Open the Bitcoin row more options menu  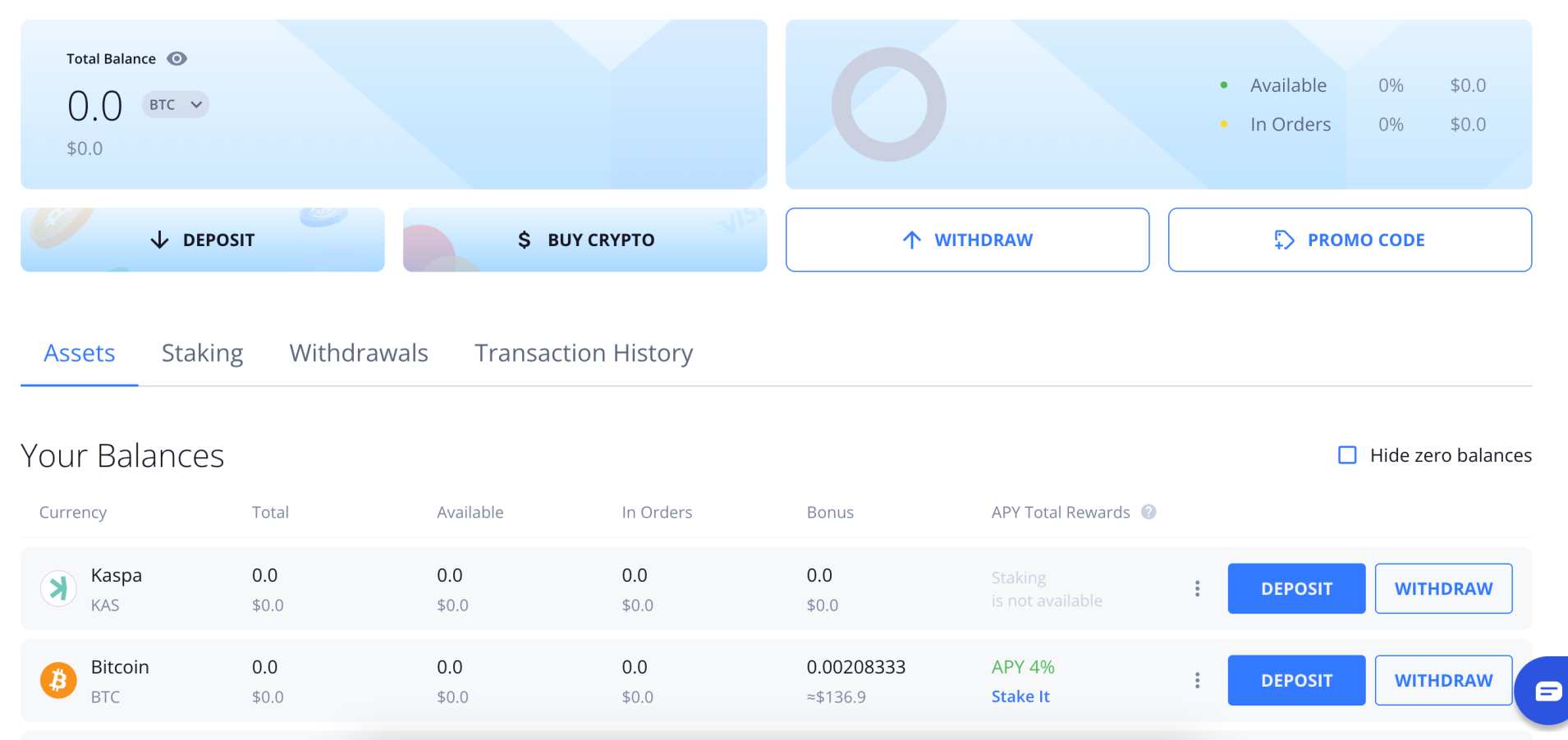(1197, 680)
